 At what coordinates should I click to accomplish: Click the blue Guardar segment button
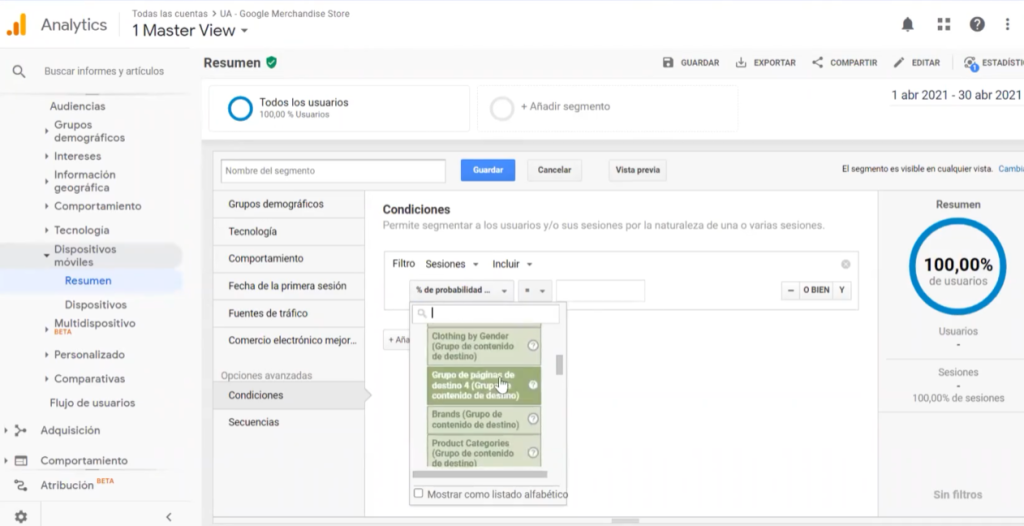pos(488,170)
